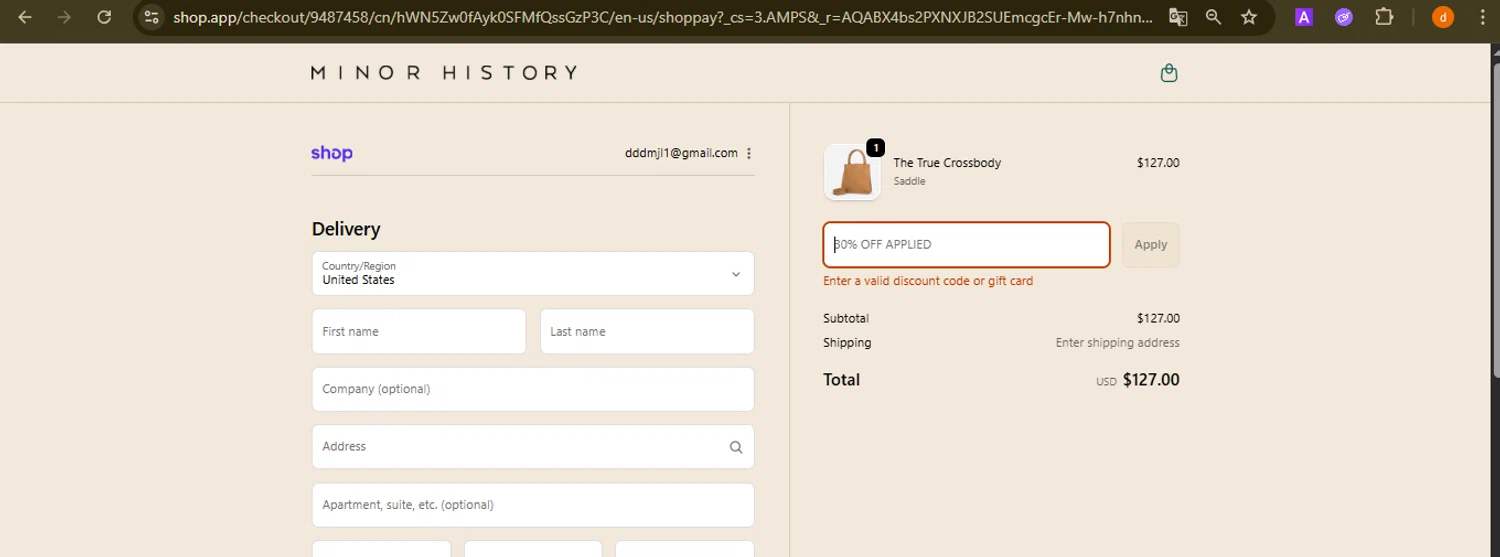This screenshot has width=1500, height=557.
Task: Click the 'Enter shipping address' text
Action: click(x=1117, y=343)
